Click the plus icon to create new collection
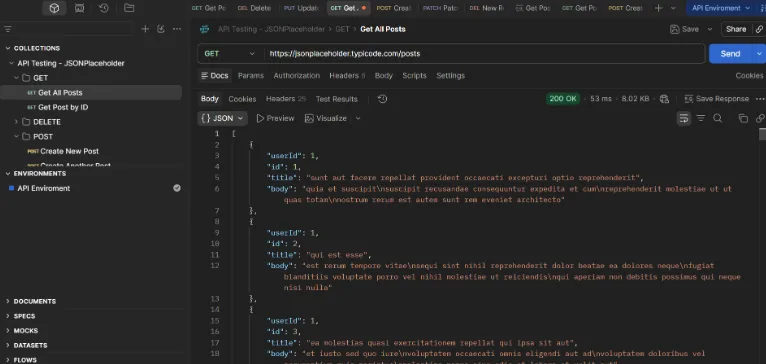Viewport: 766px width, 364px height. (145, 29)
